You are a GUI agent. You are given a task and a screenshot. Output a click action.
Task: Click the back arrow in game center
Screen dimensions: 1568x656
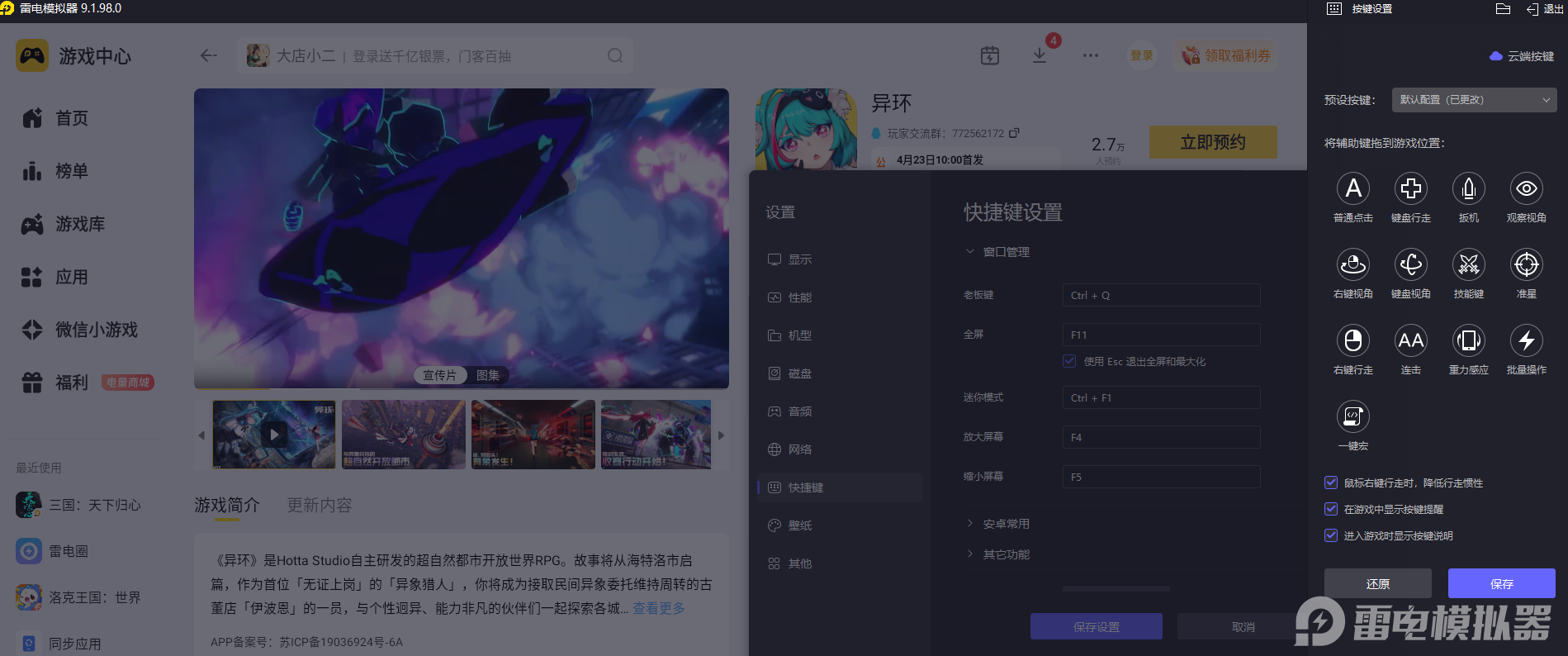point(209,55)
